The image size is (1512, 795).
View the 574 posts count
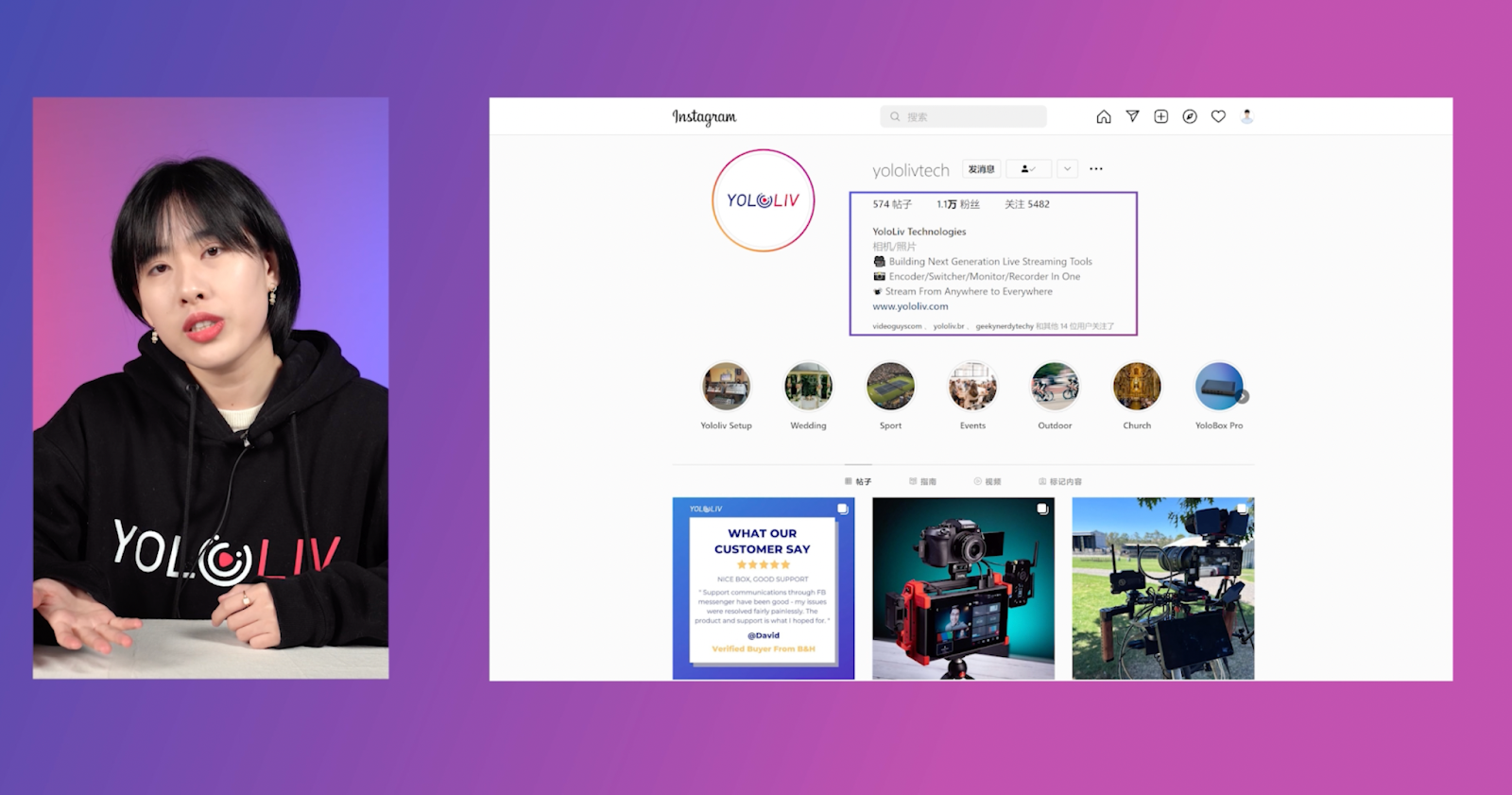tap(892, 204)
